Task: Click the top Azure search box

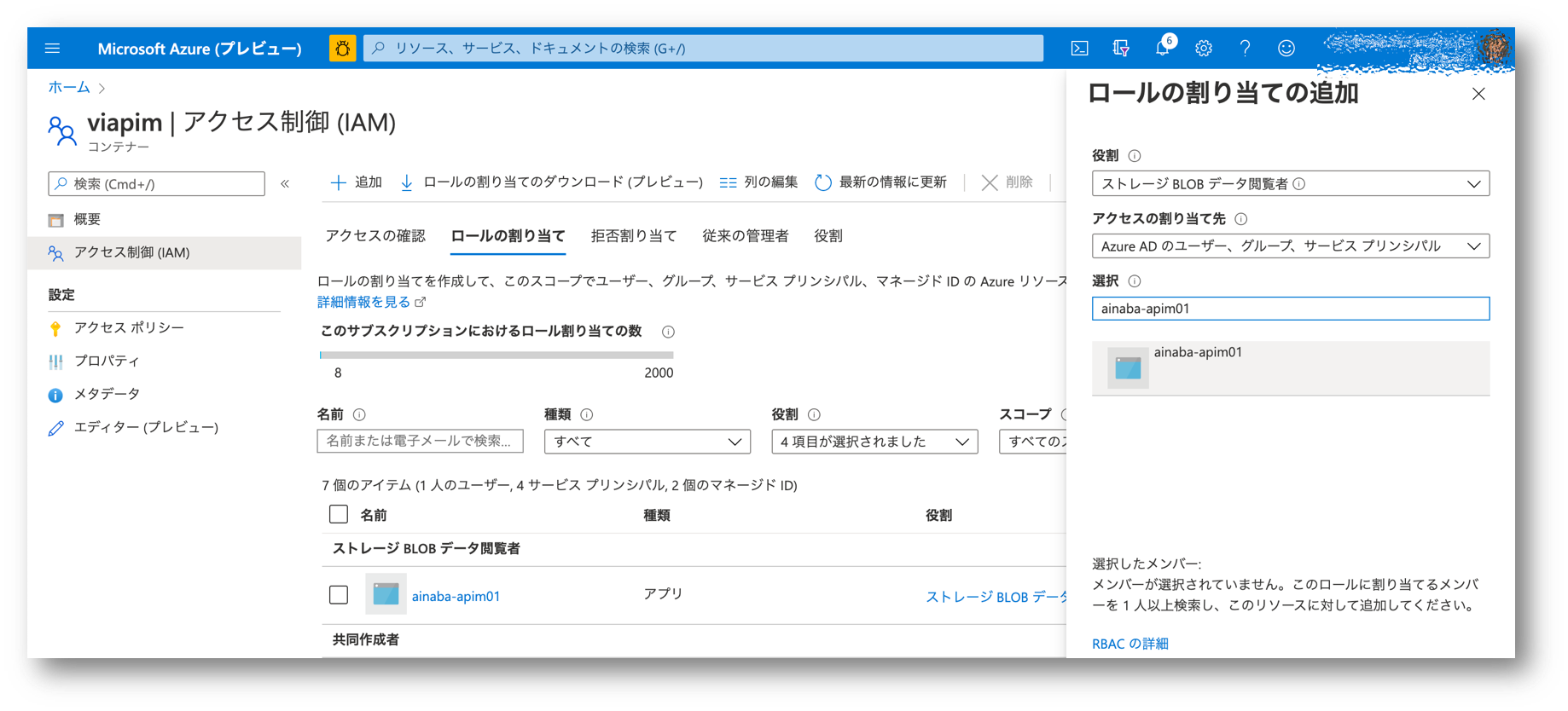Action: click(x=703, y=49)
